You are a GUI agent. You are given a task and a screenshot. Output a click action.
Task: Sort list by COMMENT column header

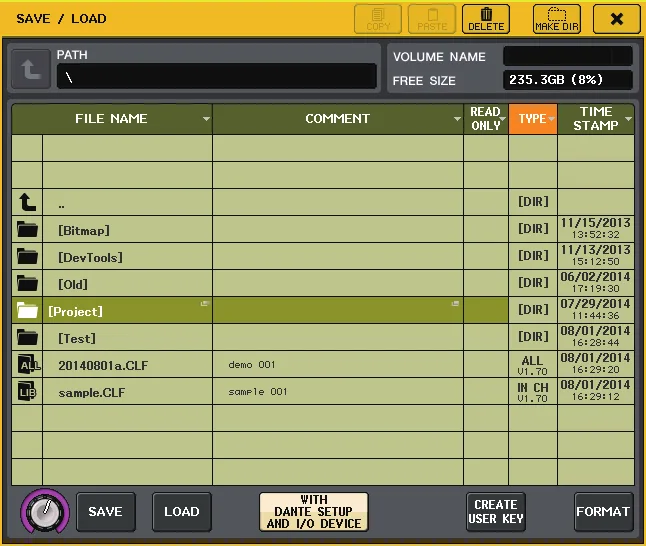pos(338,119)
